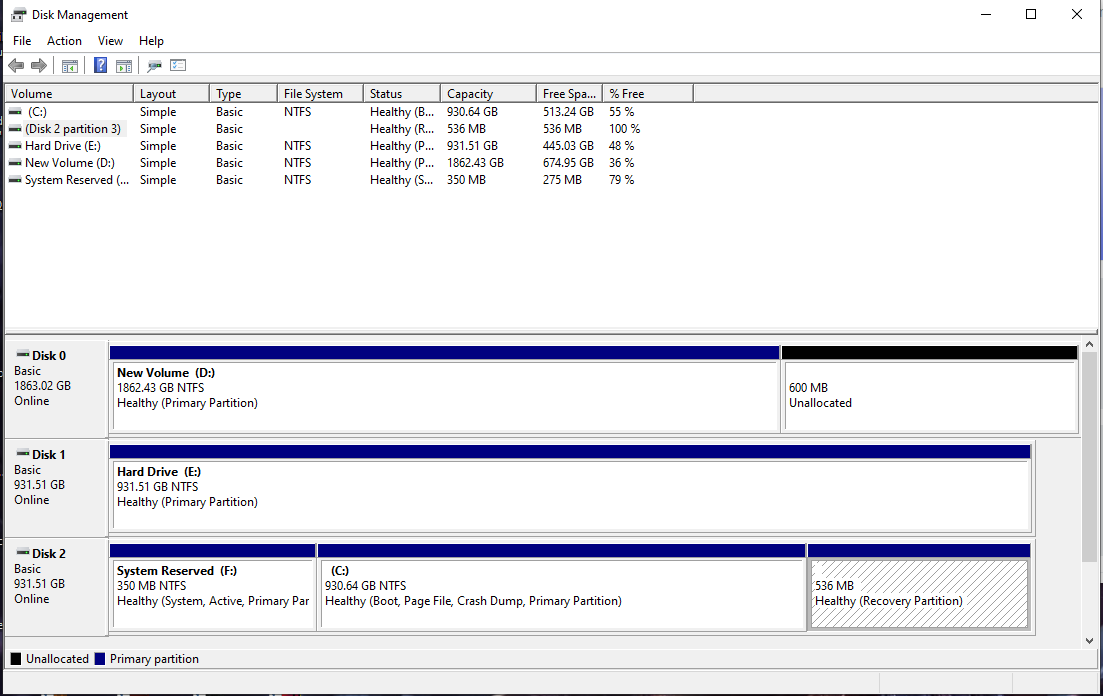Select the System Reserved F: partition block
This screenshot has width=1103, height=696.
tap(212, 590)
